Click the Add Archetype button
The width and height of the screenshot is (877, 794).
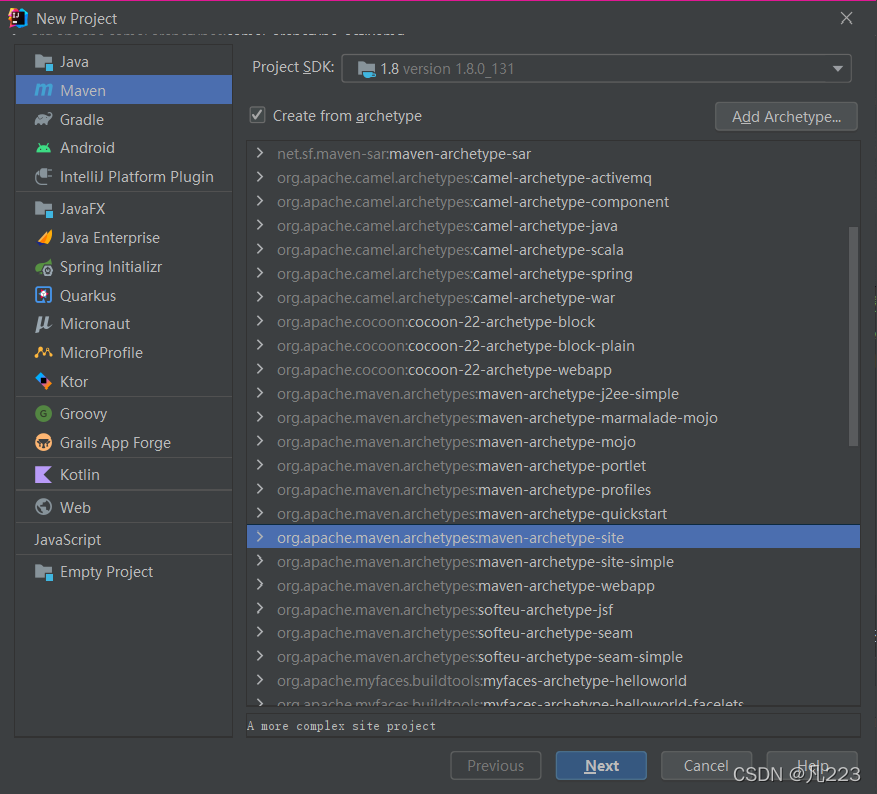pyautogui.click(x=786, y=116)
